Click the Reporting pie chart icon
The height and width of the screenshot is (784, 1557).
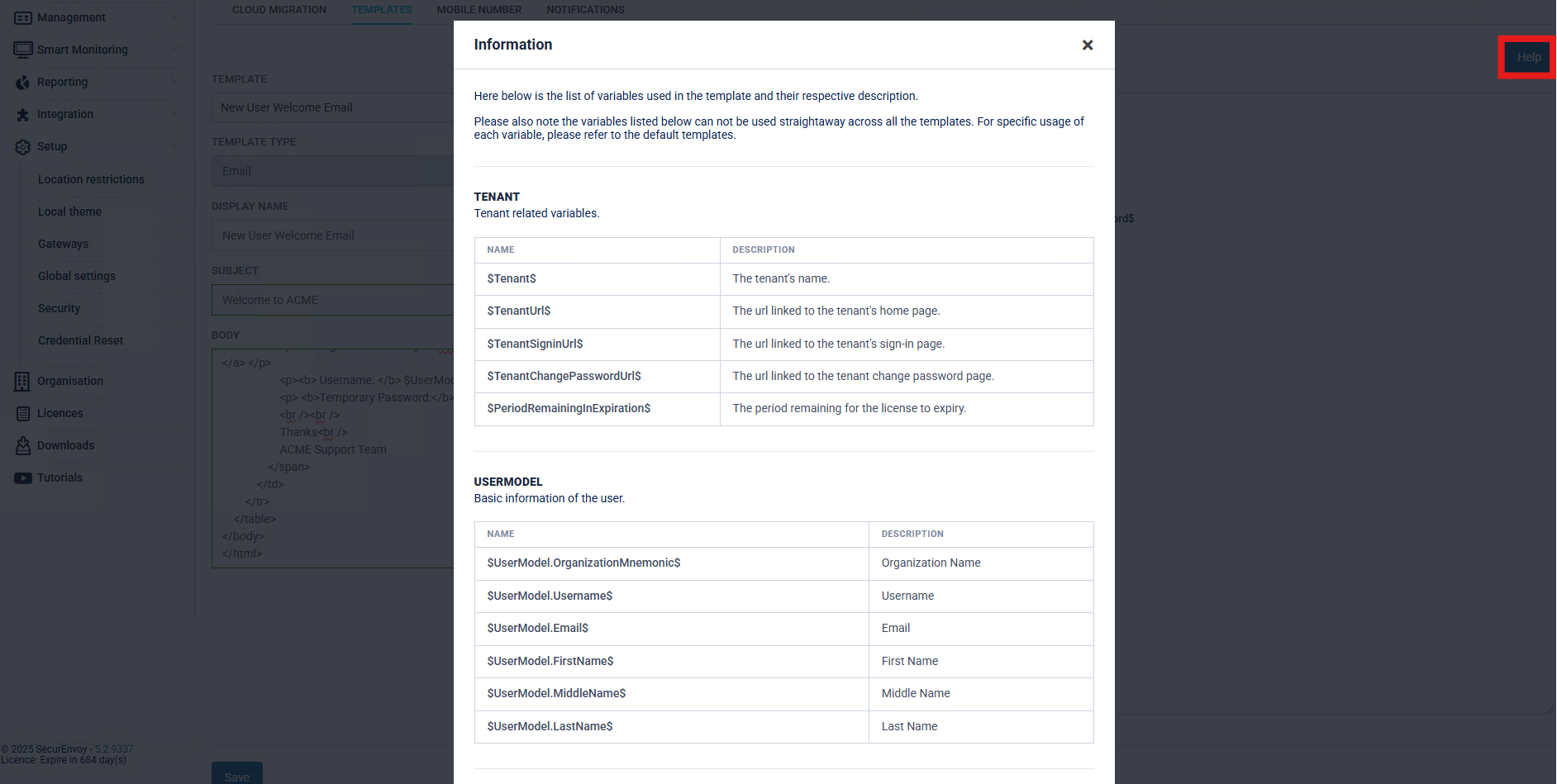point(23,82)
